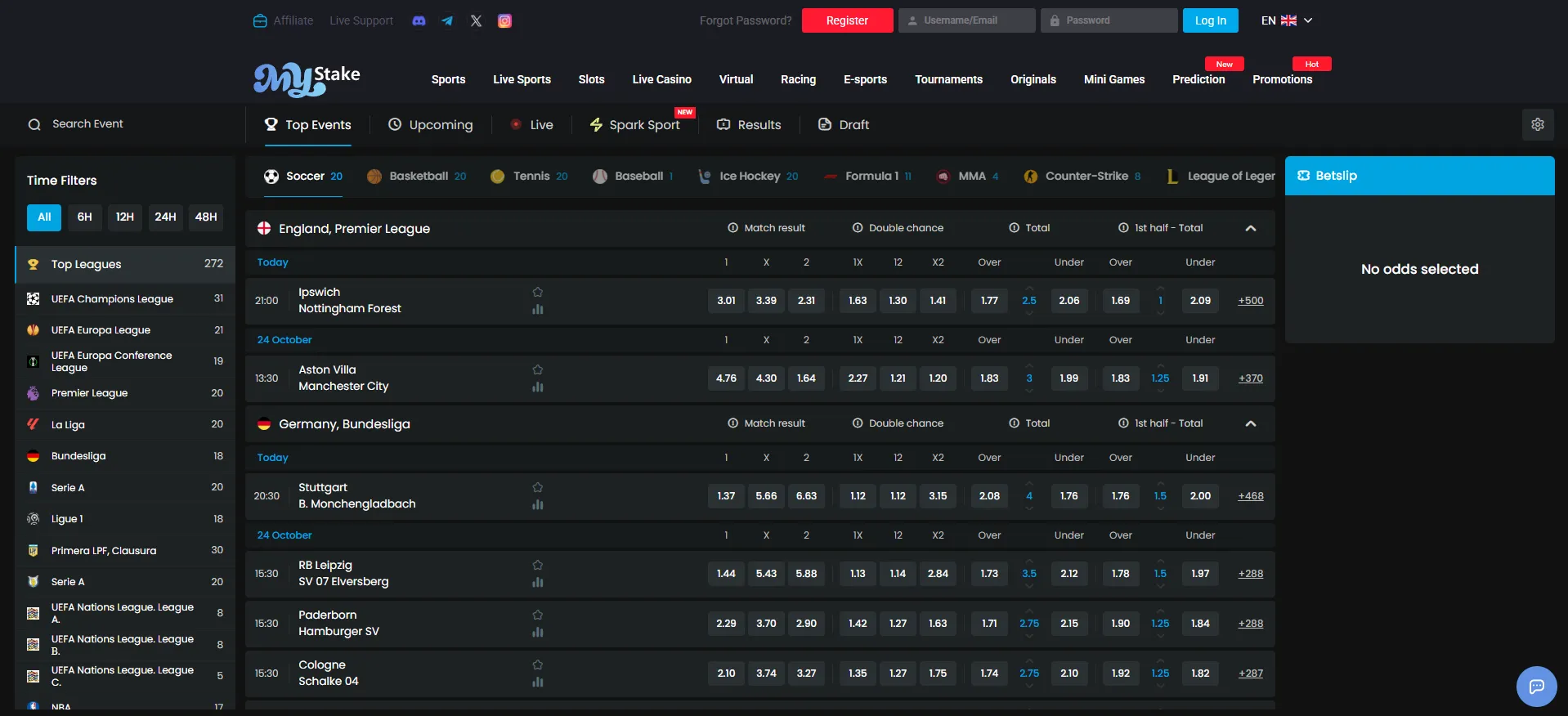Open the Results tab
The width and height of the screenshot is (1568, 716).
(x=749, y=124)
